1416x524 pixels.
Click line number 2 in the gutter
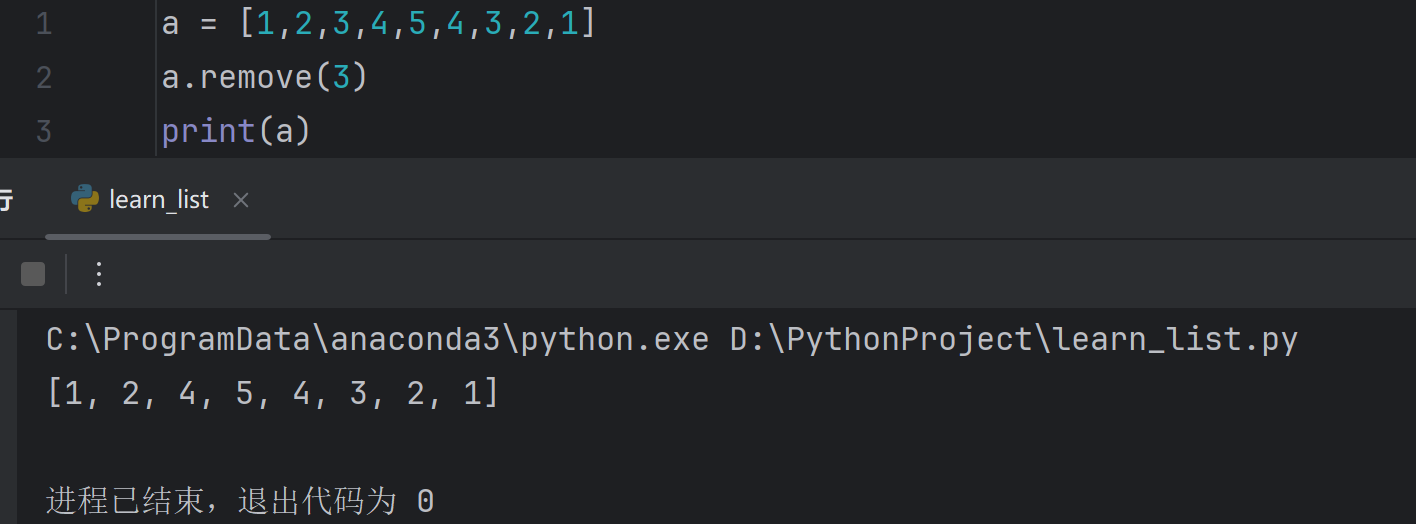pyautogui.click(x=43, y=78)
